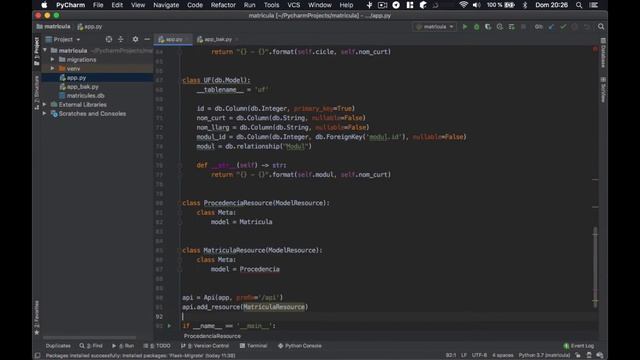Switch Python 3.7 interpreter in status bar
The image size is (640, 360).
point(544,356)
